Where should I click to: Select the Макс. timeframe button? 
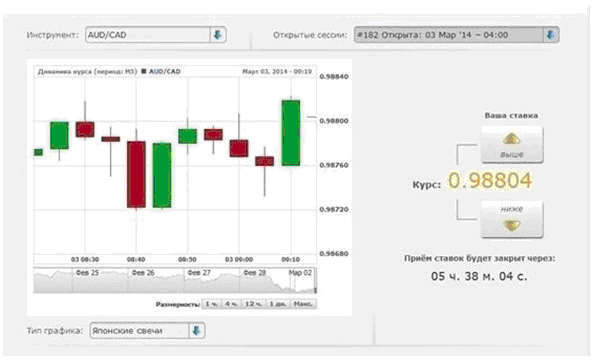tap(303, 304)
